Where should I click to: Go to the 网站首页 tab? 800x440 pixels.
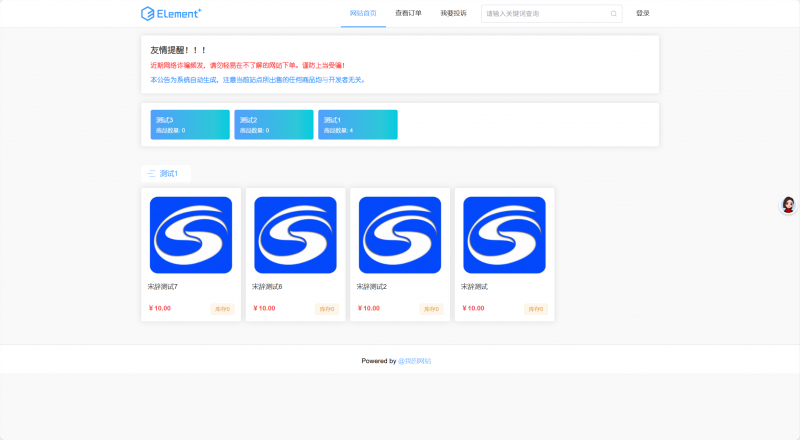coord(364,14)
